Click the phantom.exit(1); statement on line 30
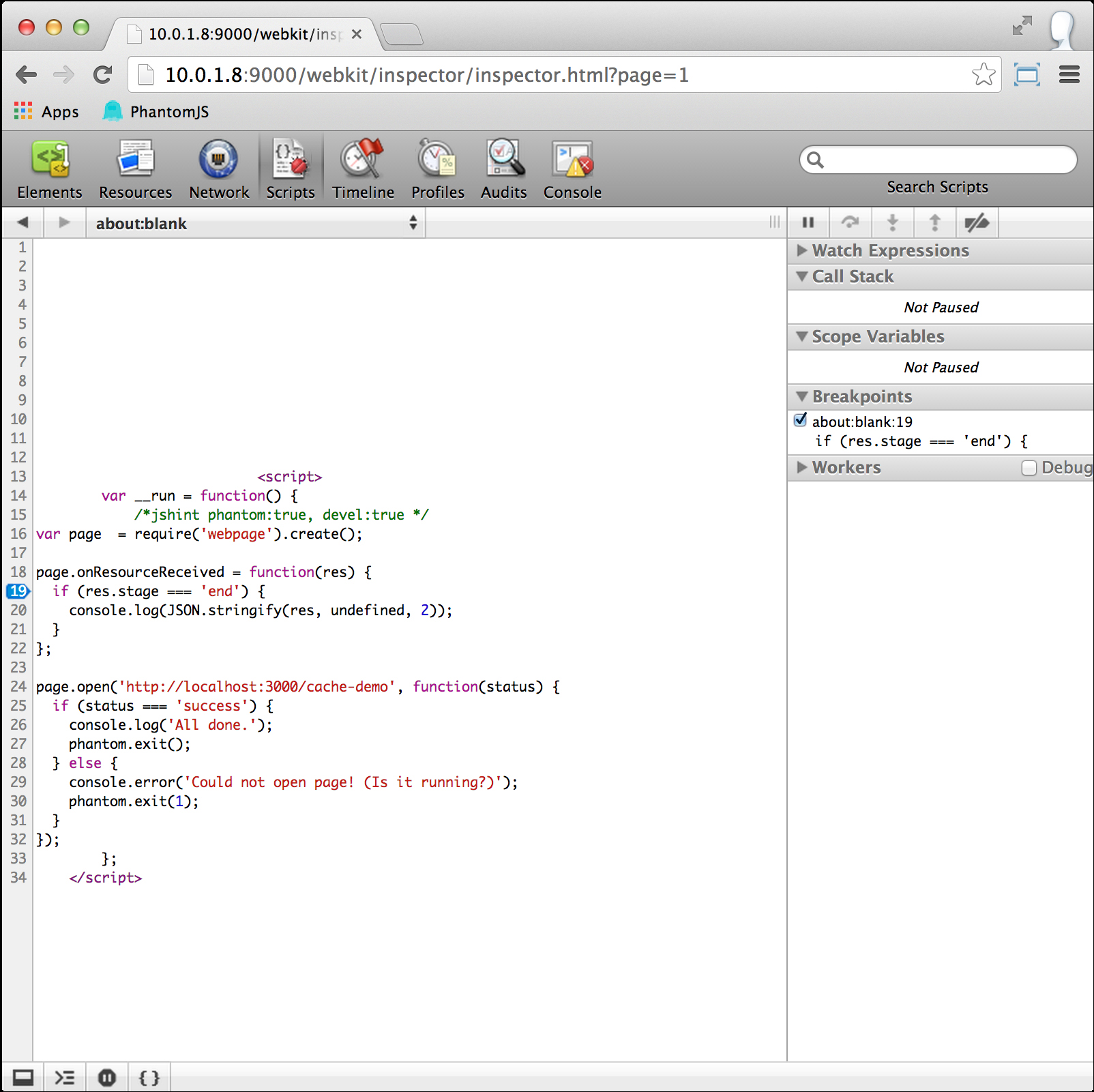The height and width of the screenshot is (1092, 1094). [134, 801]
